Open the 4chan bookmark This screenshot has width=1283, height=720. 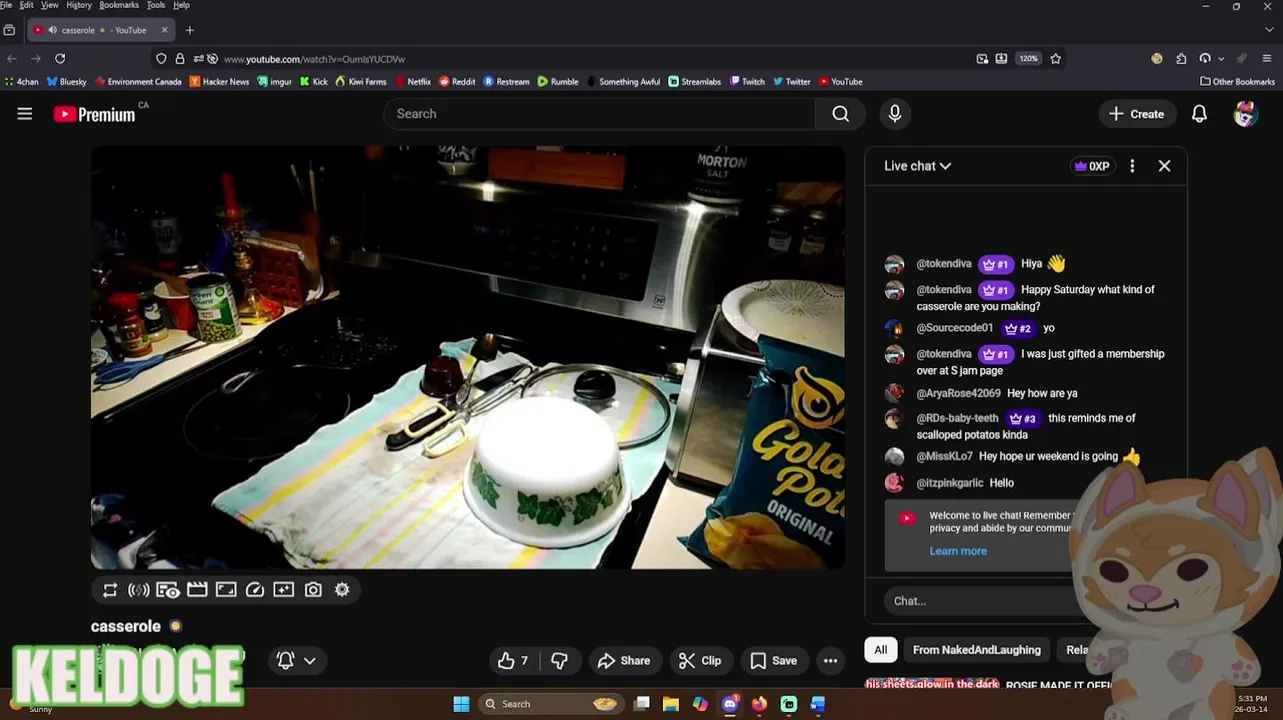pos(22,82)
